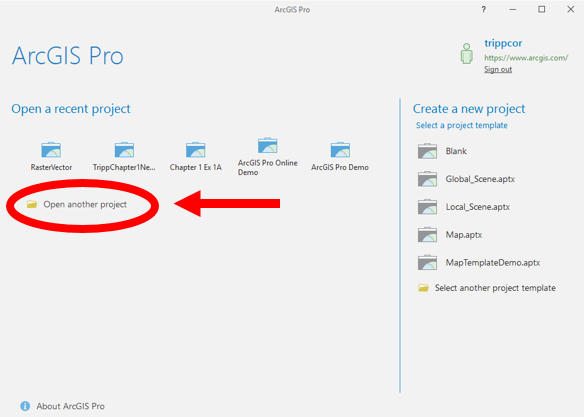Viewport: 584px width, 417px height.
Task: Click the trippcor username
Action: 503,43
